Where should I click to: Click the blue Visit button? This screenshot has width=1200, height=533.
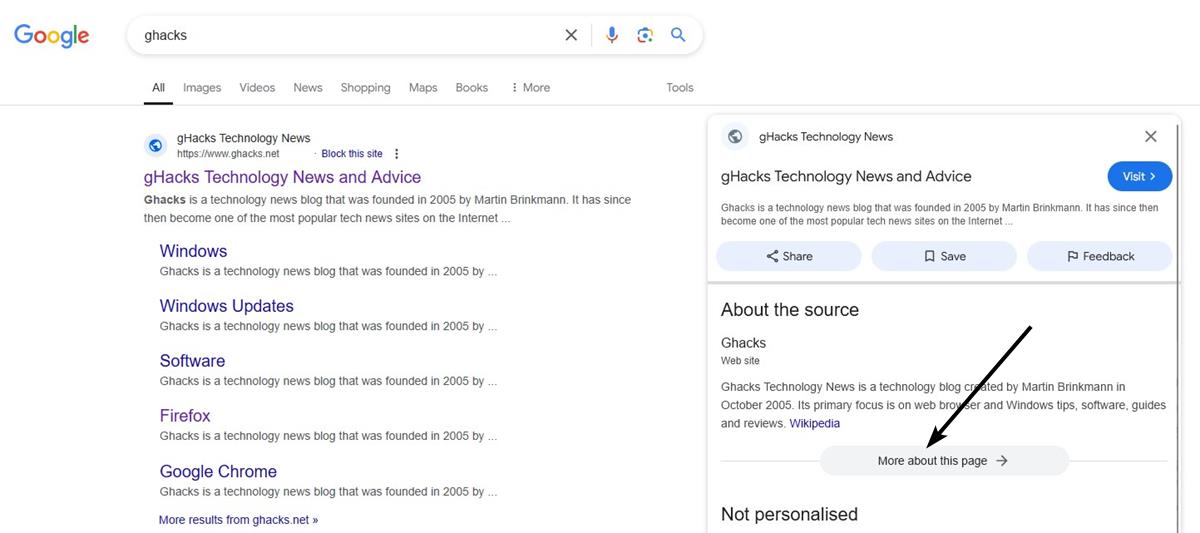point(1139,176)
